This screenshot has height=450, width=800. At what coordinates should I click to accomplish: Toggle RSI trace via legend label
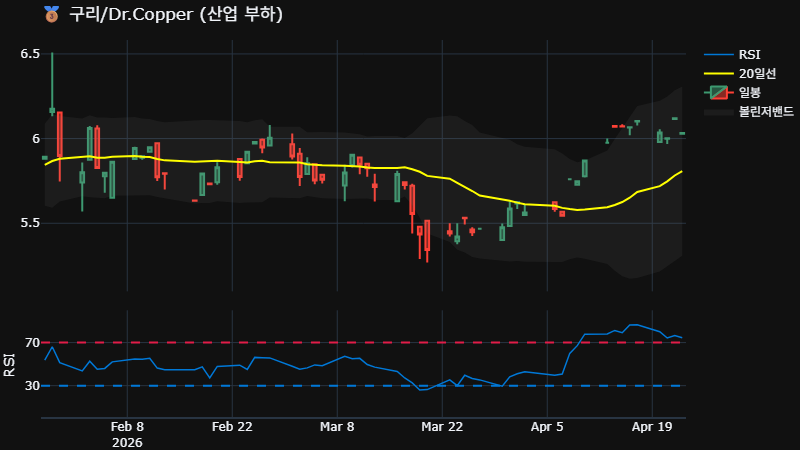749,54
